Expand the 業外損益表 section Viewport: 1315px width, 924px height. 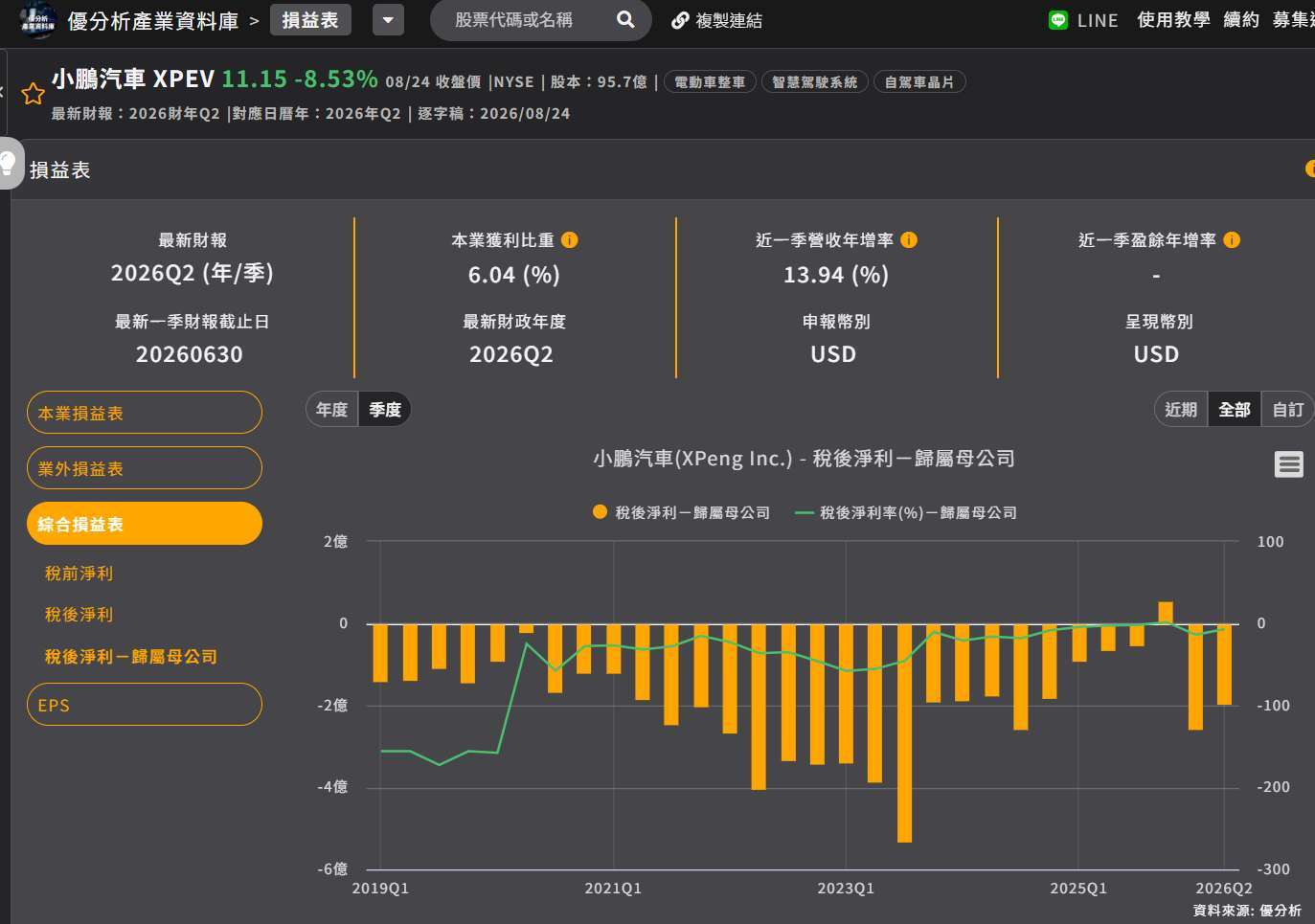click(x=145, y=468)
